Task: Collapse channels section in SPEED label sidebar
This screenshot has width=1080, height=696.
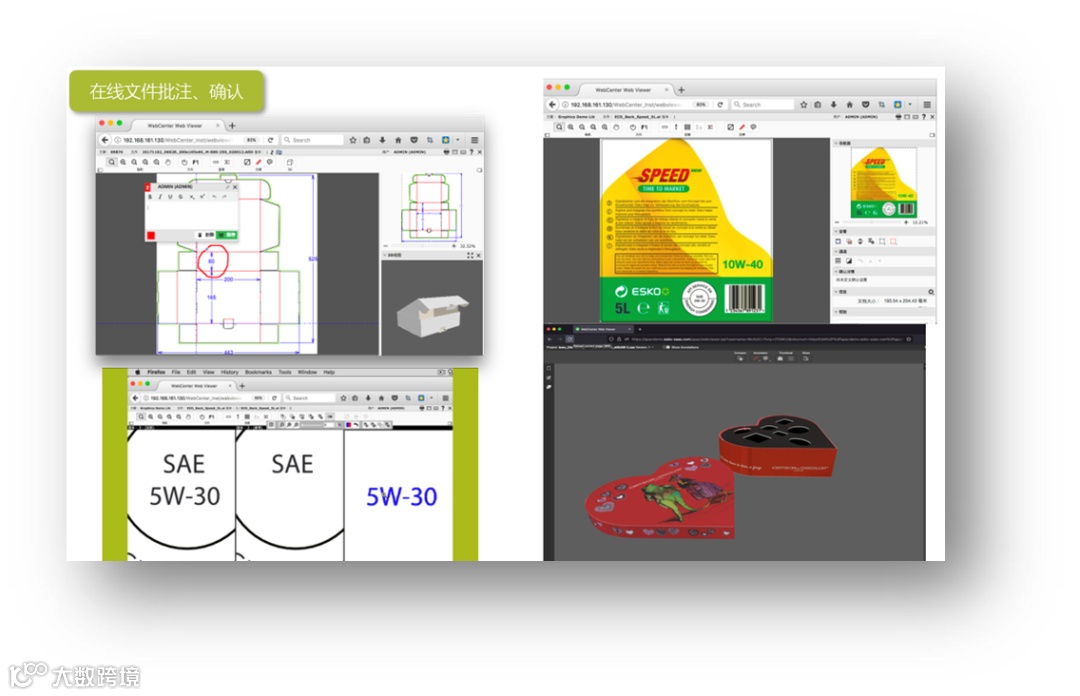Action: (837, 252)
